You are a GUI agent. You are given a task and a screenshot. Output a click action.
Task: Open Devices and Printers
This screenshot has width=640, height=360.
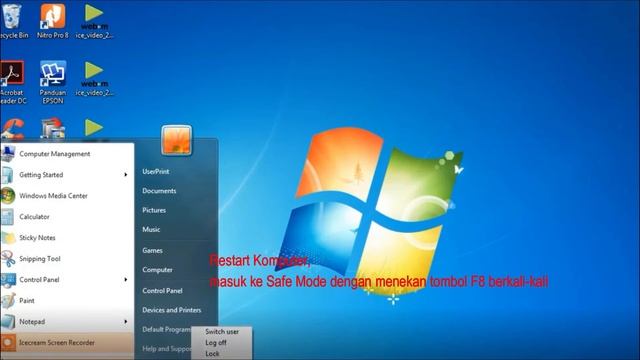click(x=171, y=310)
